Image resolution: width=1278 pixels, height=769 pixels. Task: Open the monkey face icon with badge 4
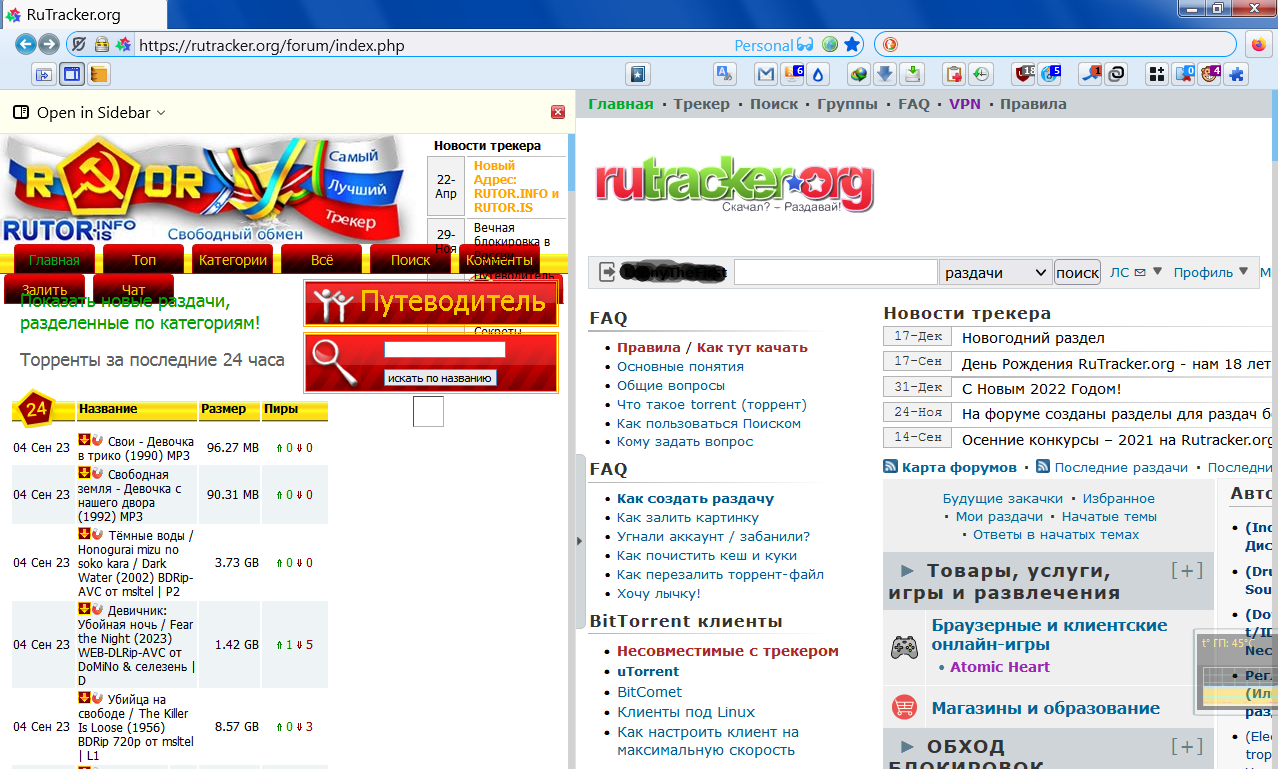click(1211, 74)
